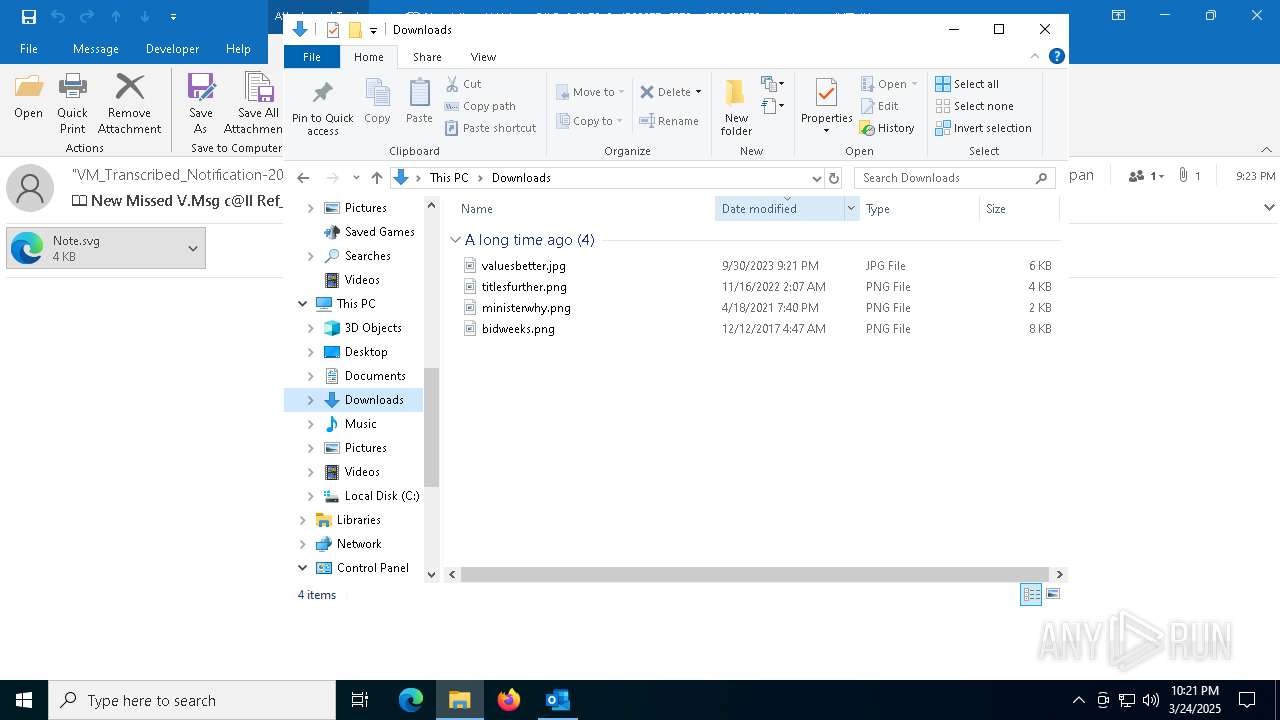Collapse the 'A long time ago' group
The height and width of the screenshot is (720, 1280).
455,240
